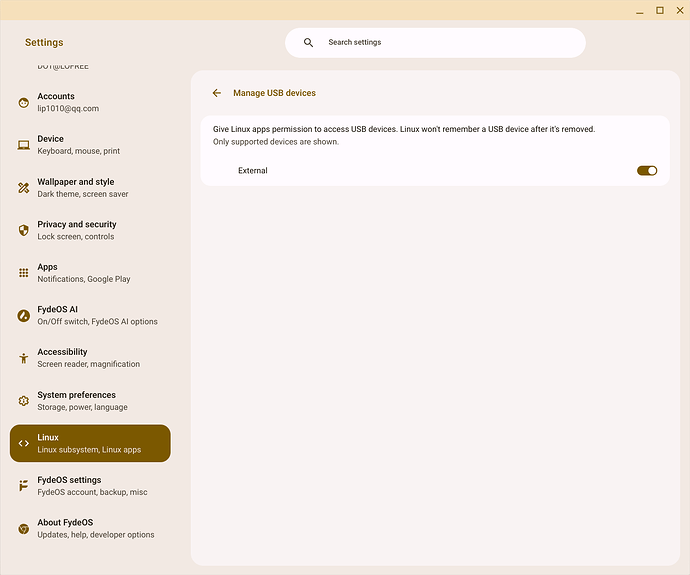Image resolution: width=690 pixels, height=575 pixels.
Task: Click the Accessibility person icon
Action: (x=24, y=358)
